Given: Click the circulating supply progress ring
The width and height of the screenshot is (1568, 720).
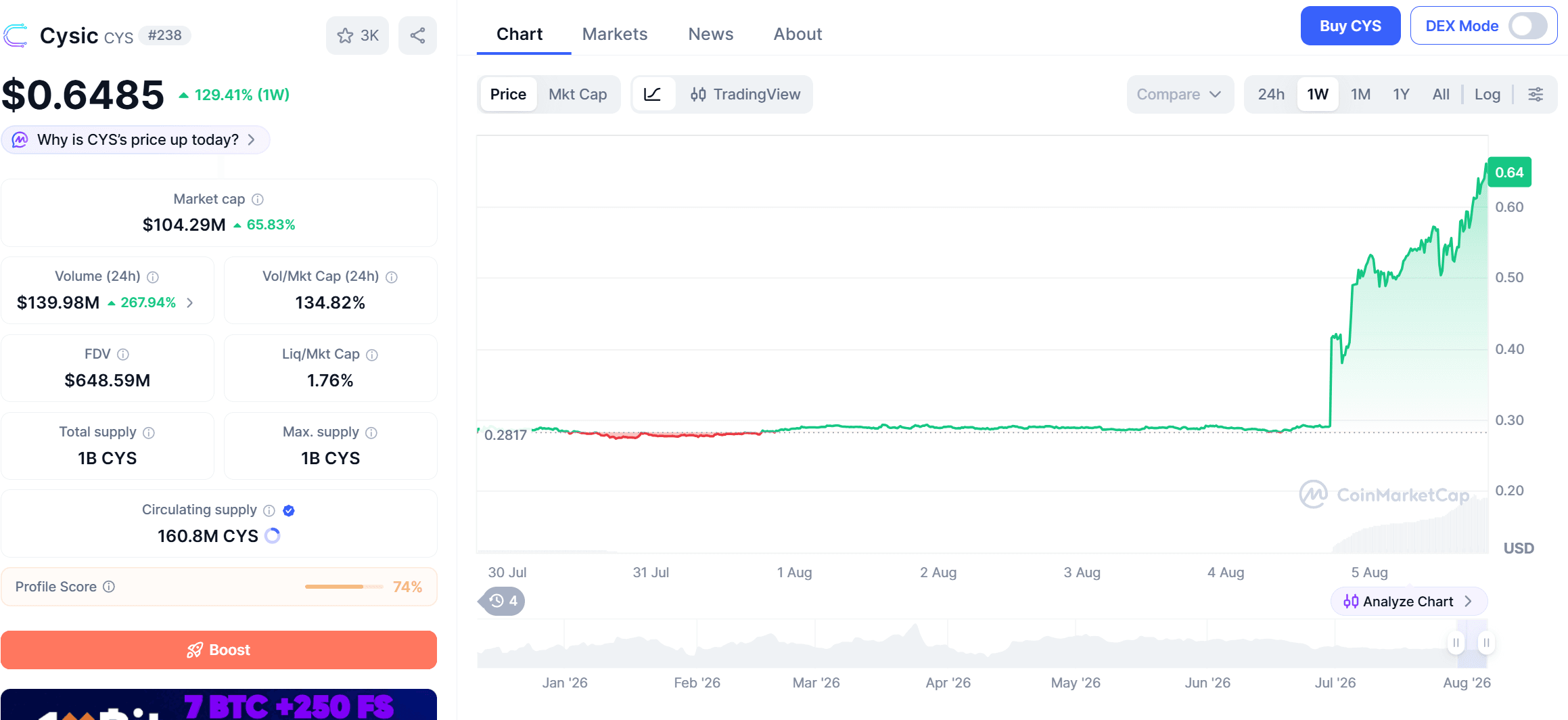Looking at the screenshot, I should (x=273, y=536).
